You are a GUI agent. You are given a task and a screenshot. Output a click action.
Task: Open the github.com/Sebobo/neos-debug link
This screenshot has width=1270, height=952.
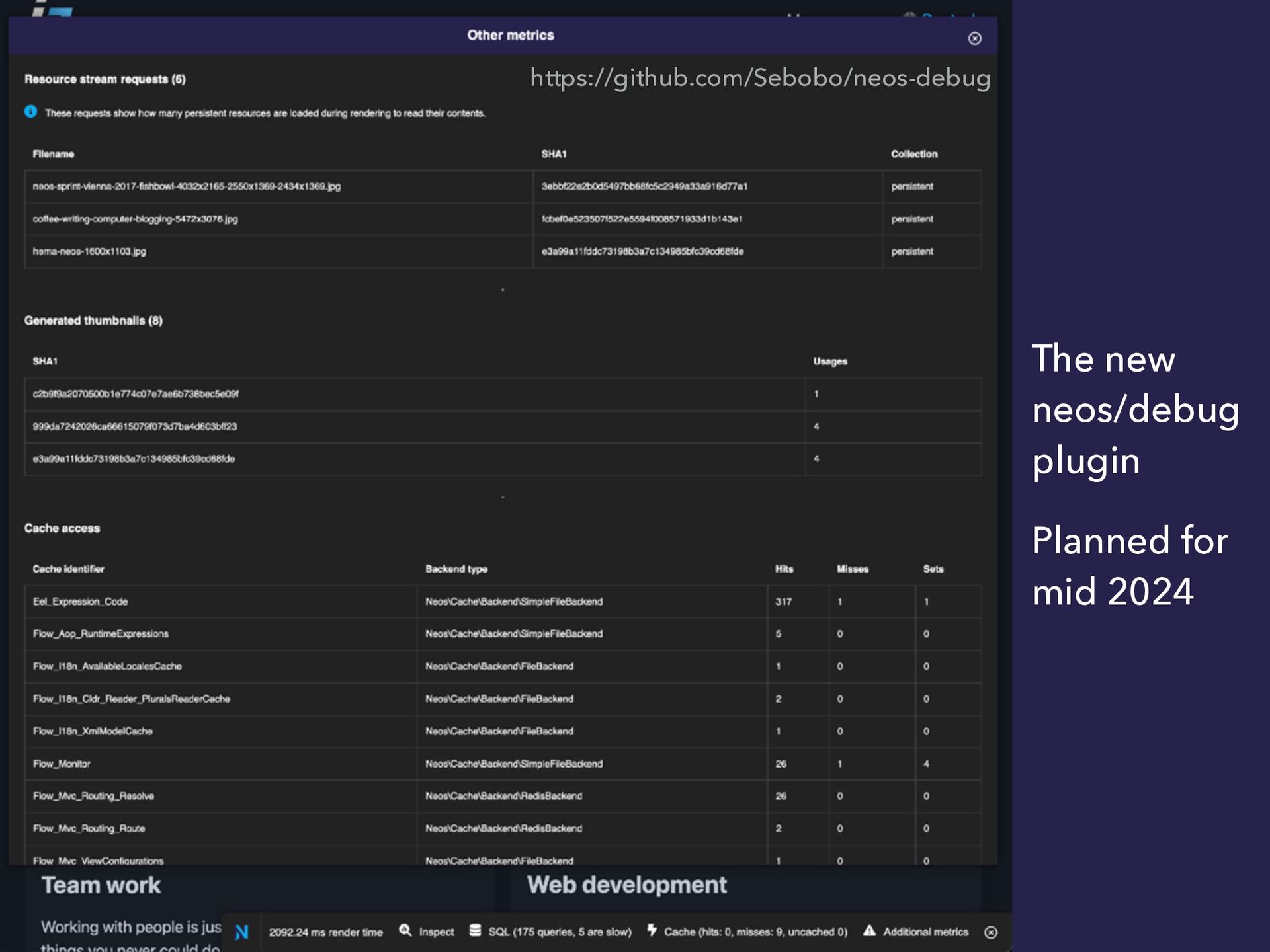pyautogui.click(x=760, y=78)
